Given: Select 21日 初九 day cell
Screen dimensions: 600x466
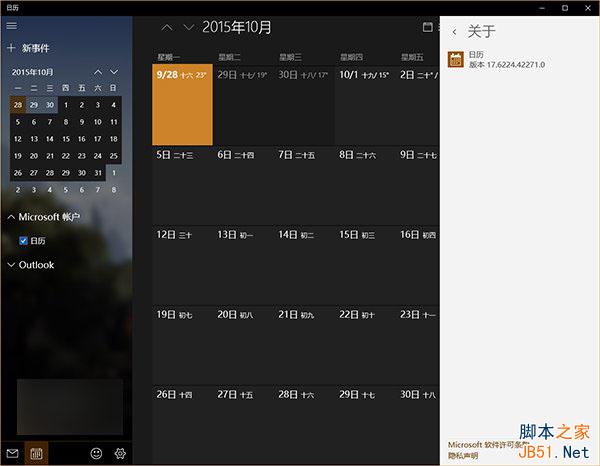Looking at the screenshot, I should point(304,345).
